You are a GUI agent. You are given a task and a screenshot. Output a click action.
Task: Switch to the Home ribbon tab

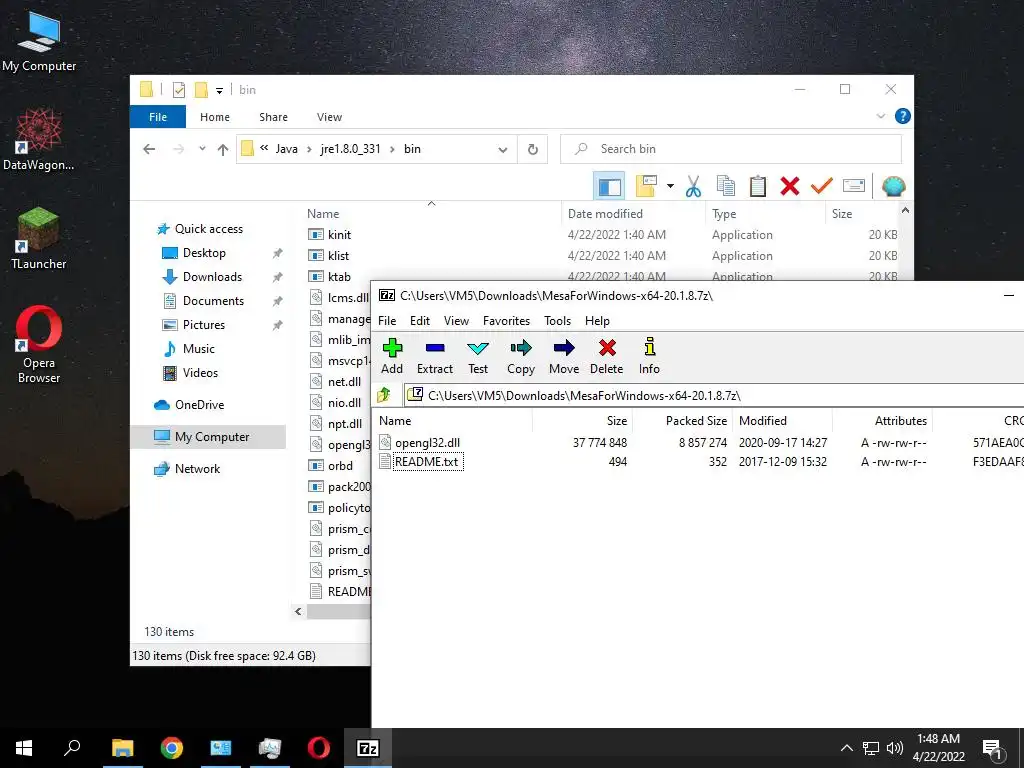point(215,117)
